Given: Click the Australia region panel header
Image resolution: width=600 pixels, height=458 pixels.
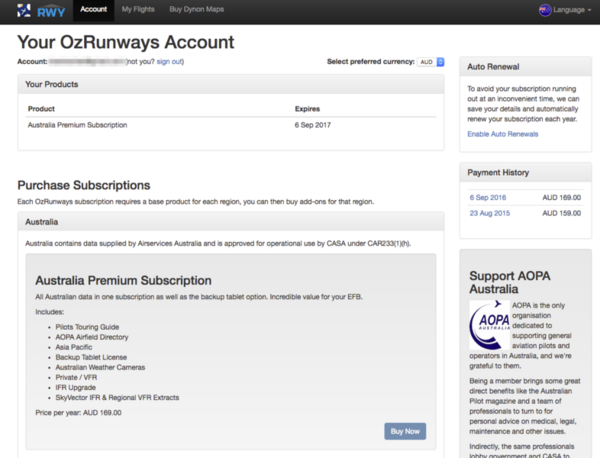Looking at the screenshot, I should [x=230, y=220].
